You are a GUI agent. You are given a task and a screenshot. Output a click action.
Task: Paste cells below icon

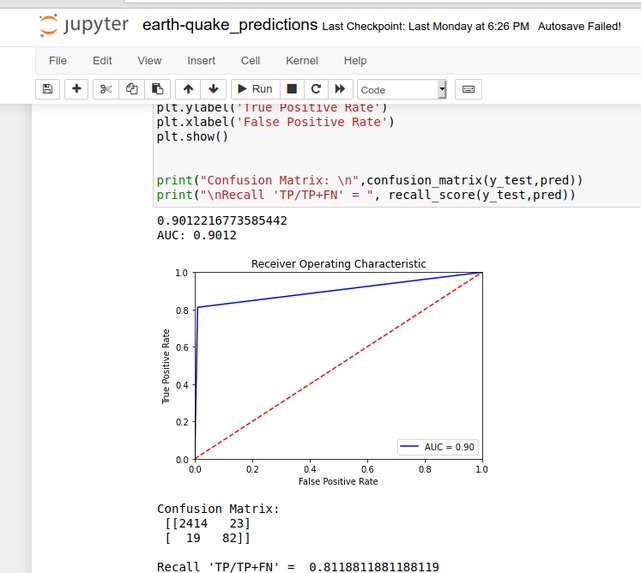157,89
